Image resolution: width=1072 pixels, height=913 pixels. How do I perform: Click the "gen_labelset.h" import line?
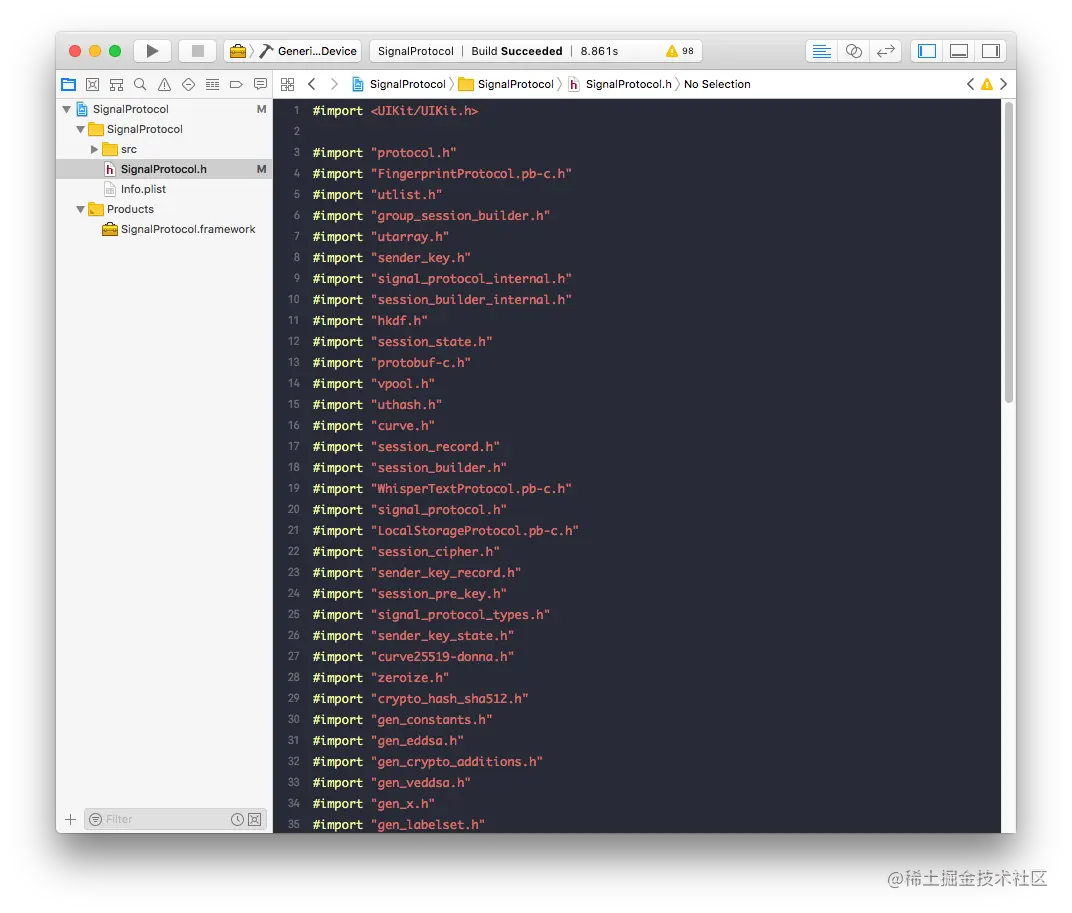click(399, 825)
